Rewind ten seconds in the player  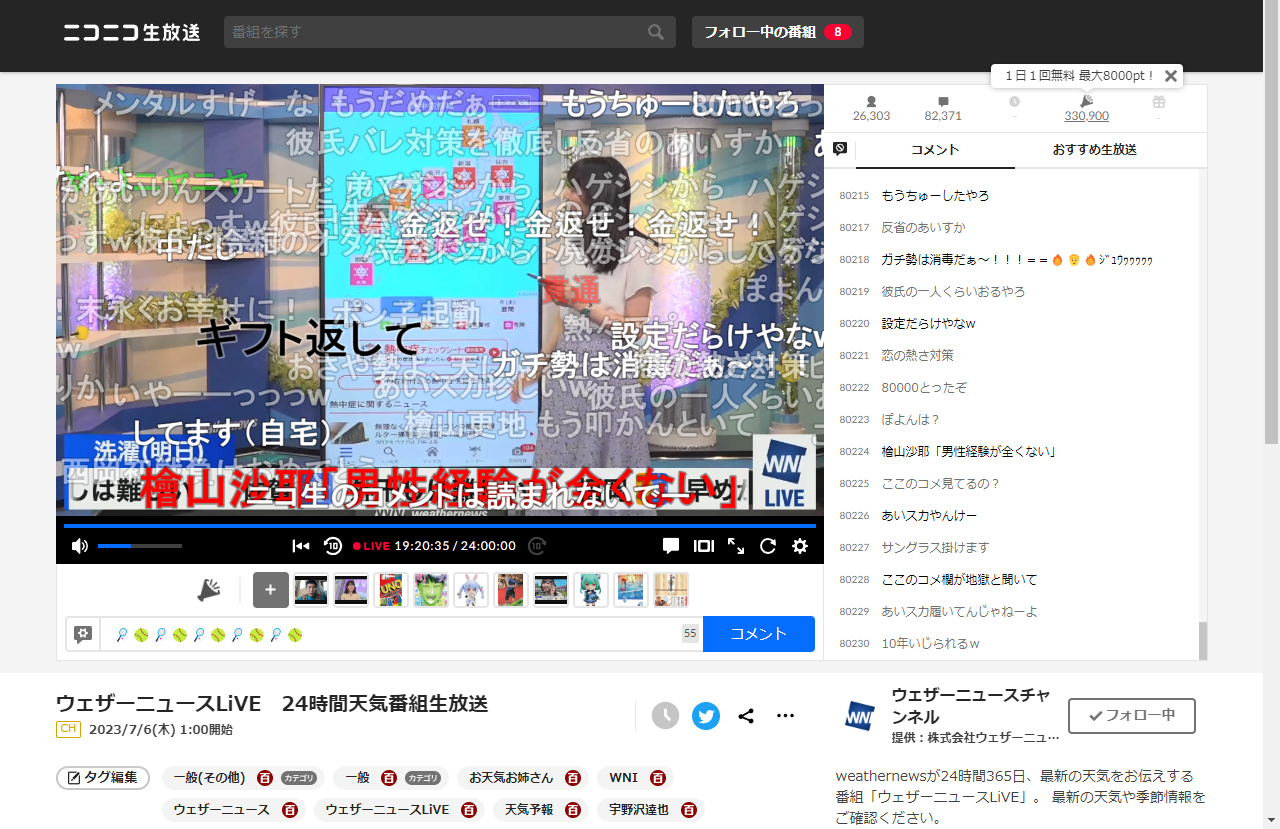pyautogui.click(x=333, y=546)
